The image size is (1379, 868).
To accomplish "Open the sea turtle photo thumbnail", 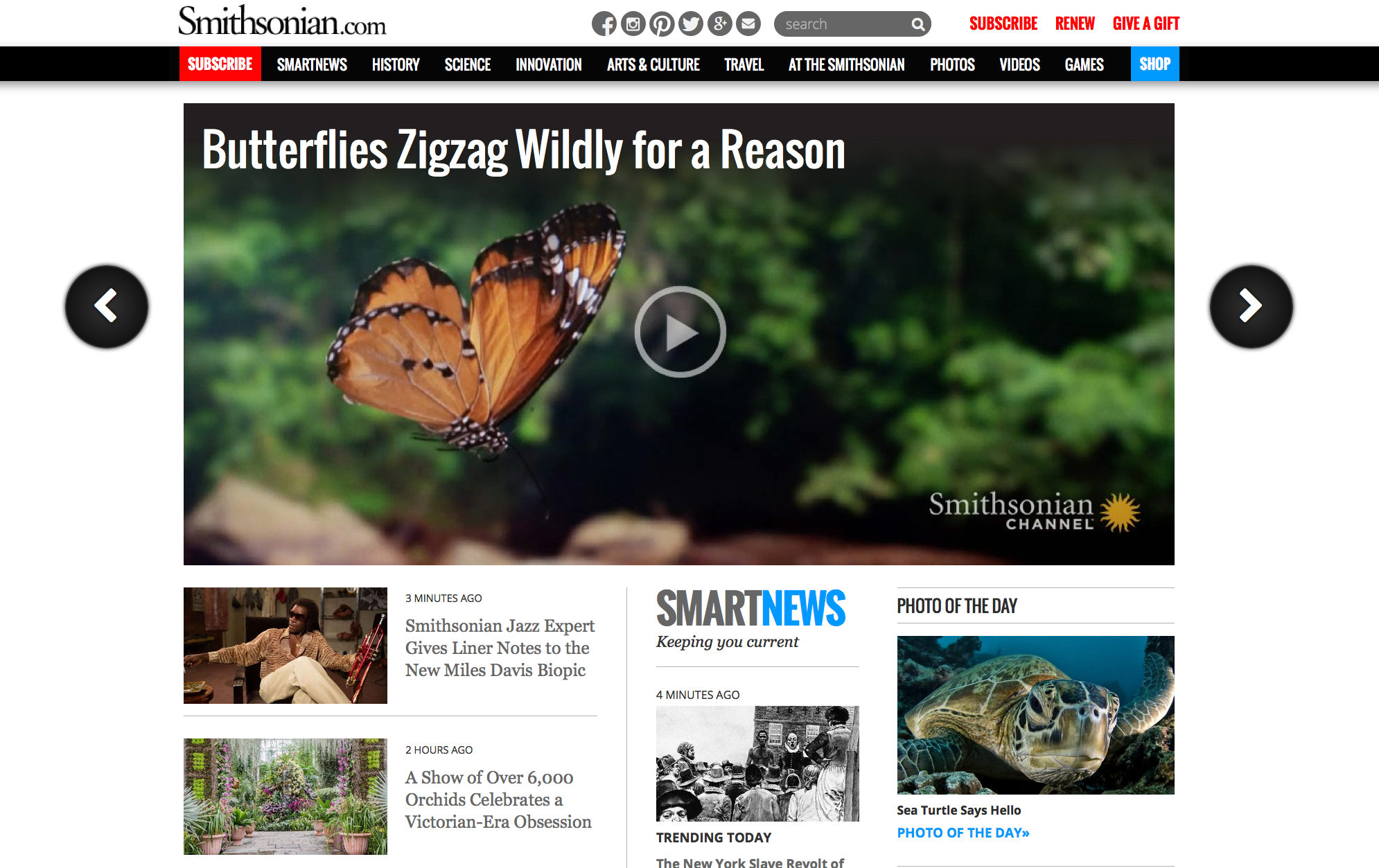I will [x=1035, y=715].
